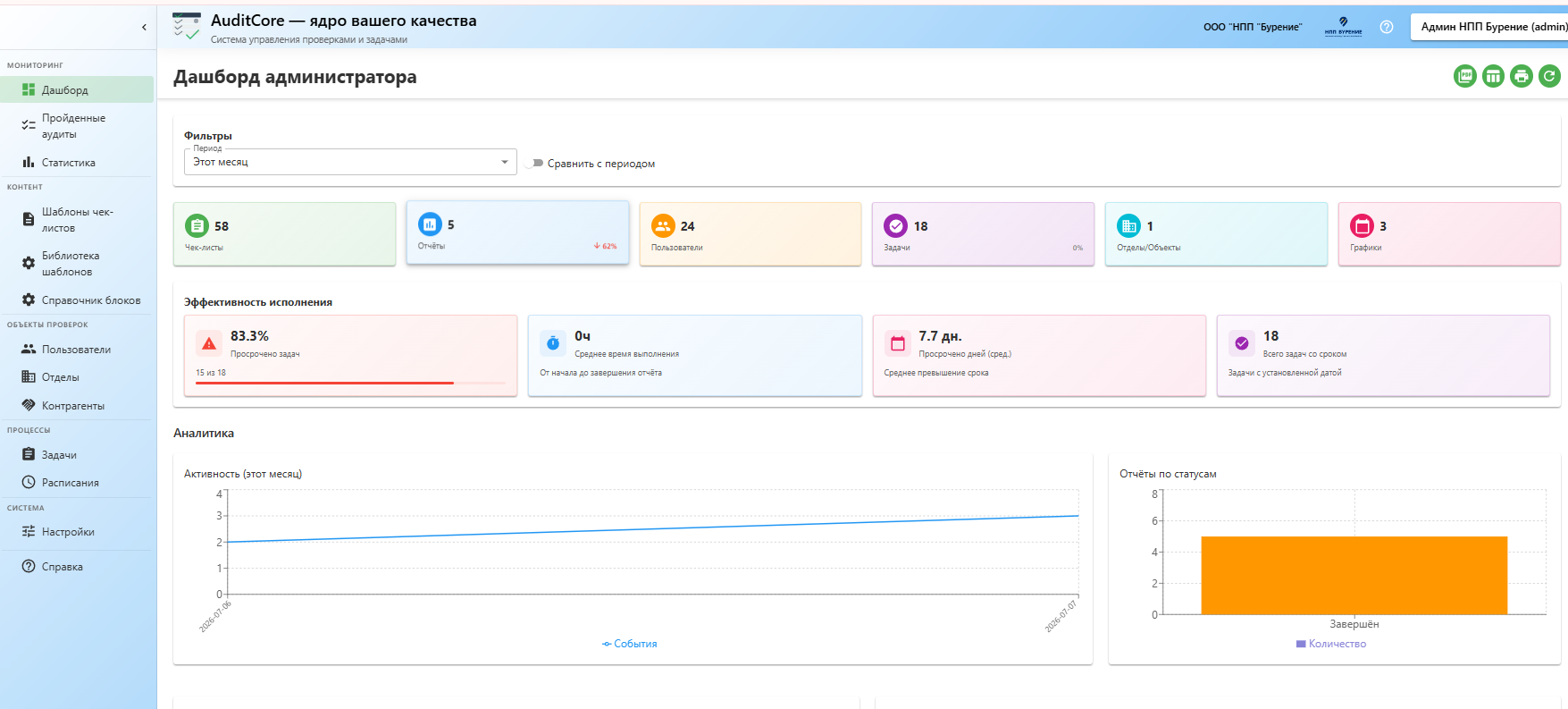Click the 'Отчёты по статусам' chart title
Screen dimensions: 1568x709
pos(1168,474)
